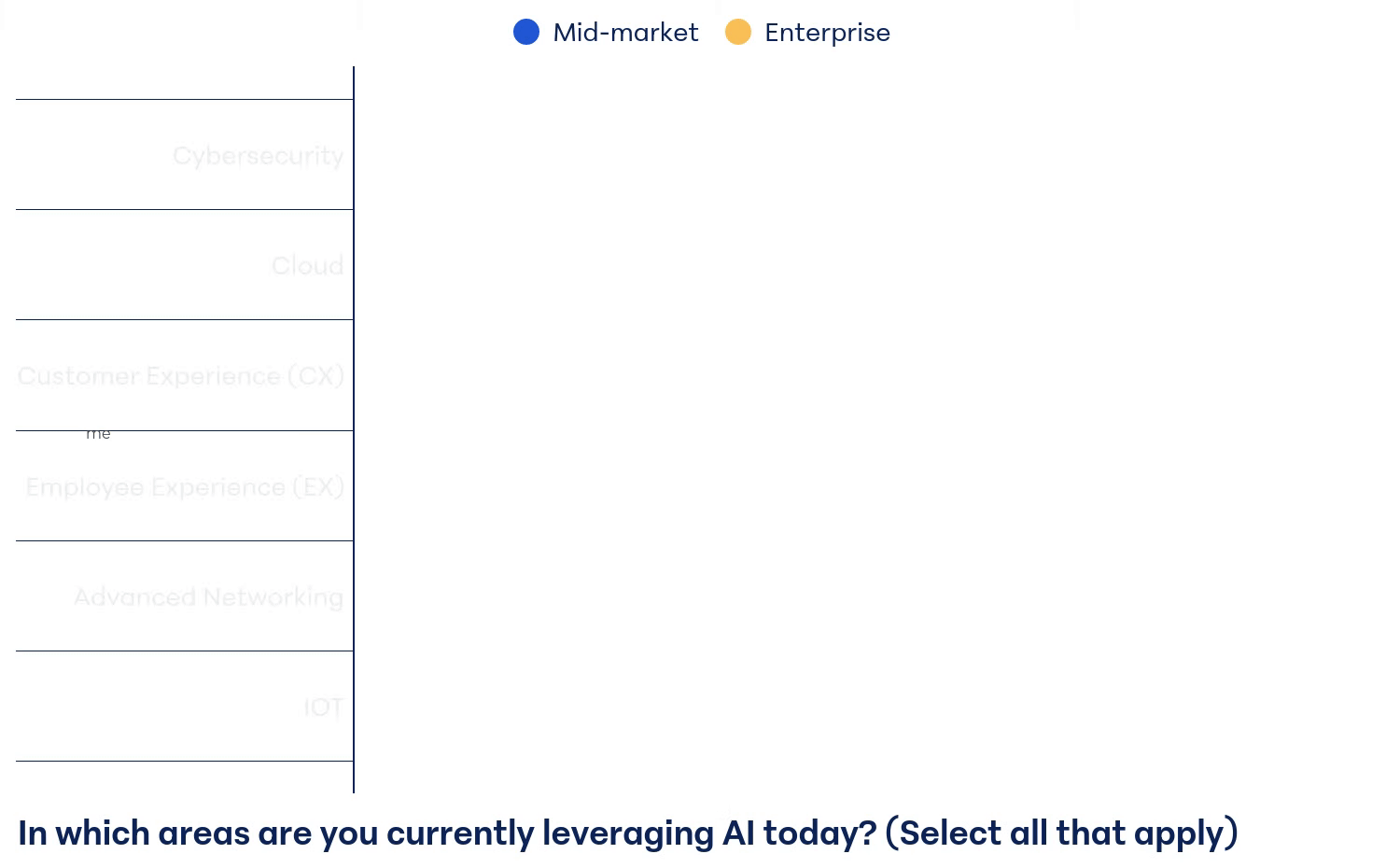
Task: Click the blue Mid-market legend dot
Action: [x=526, y=32]
